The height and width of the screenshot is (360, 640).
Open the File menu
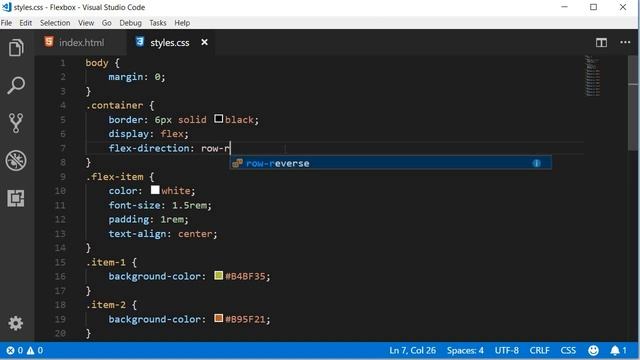[x=6, y=23]
